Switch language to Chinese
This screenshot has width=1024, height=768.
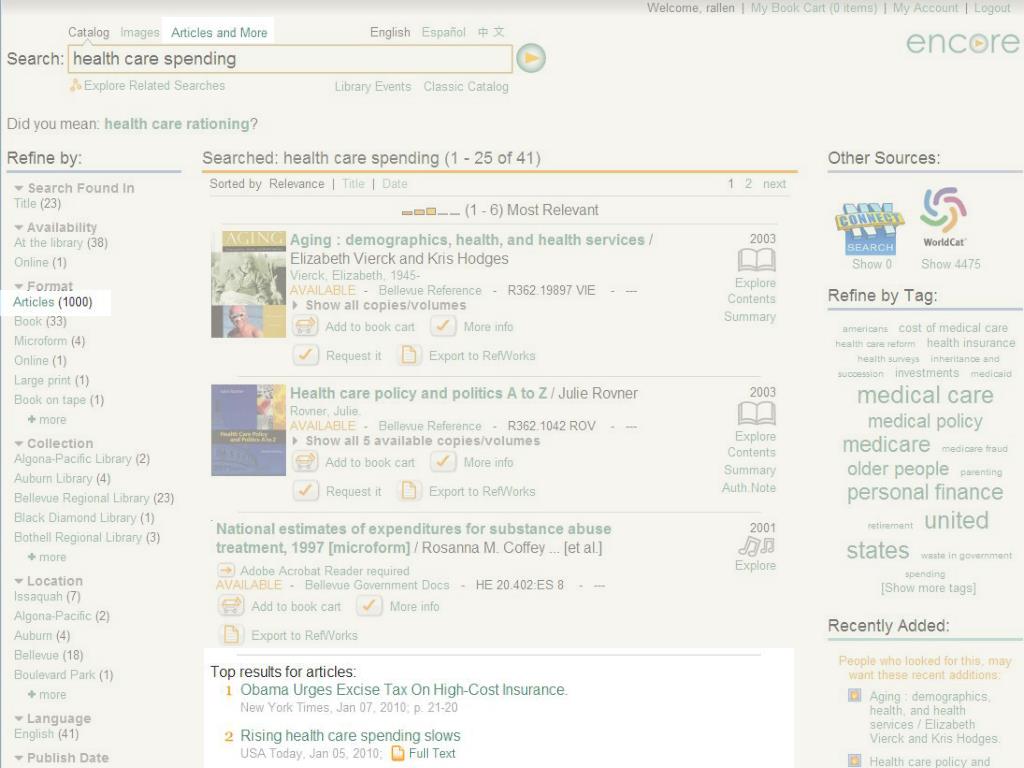pyautogui.click(x=491, y=32)
